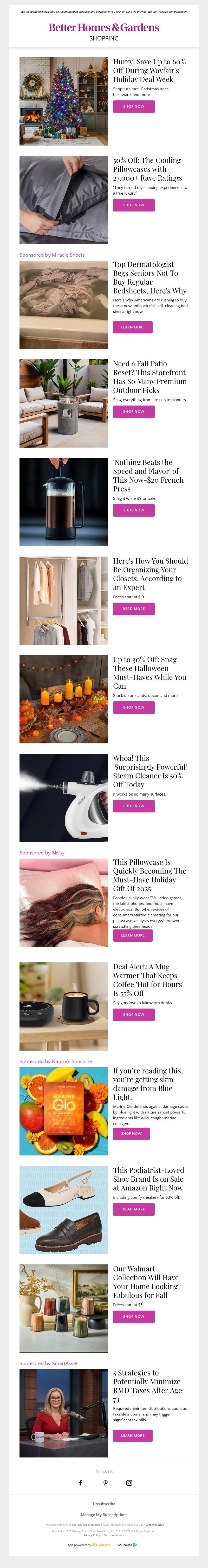The image size is (208, 1568).
Task: Click Shop Now for the mug warmer deal
Action: coord(134,1015)
